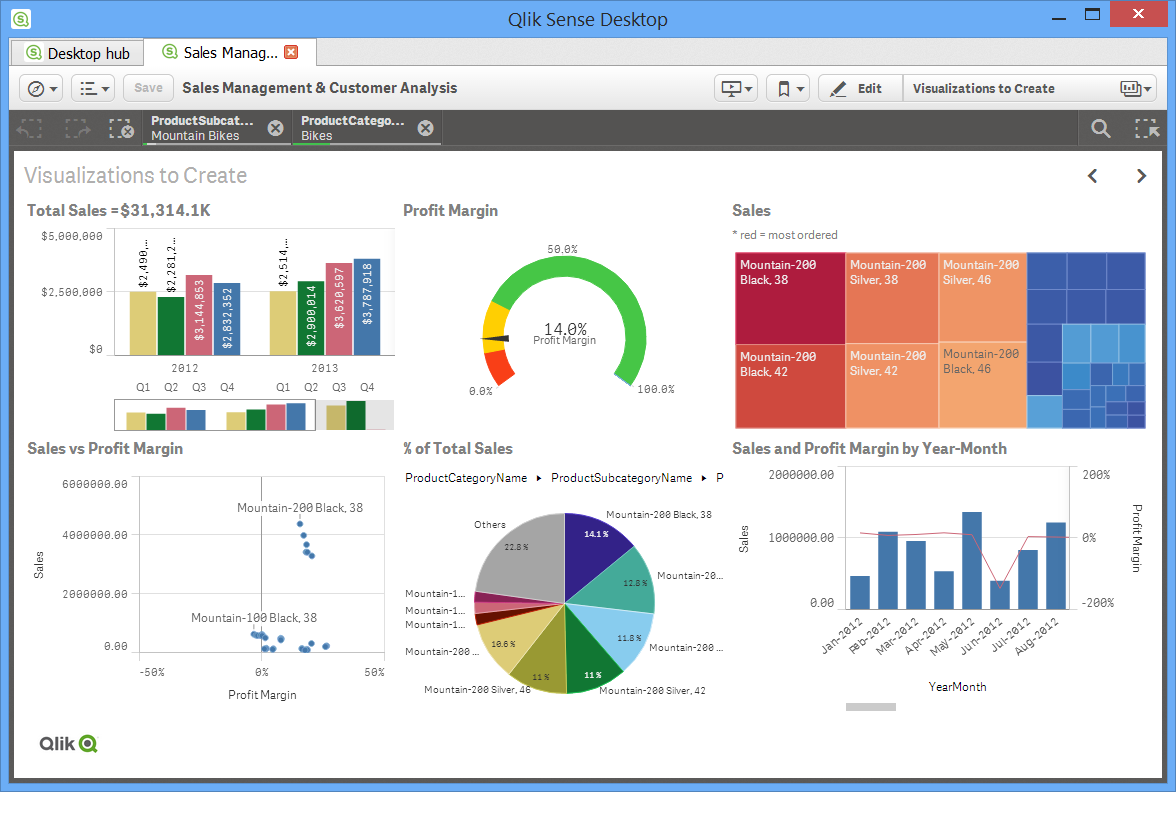Click the Mountain-100 Black, 38 scatter label

pos(254,618)
